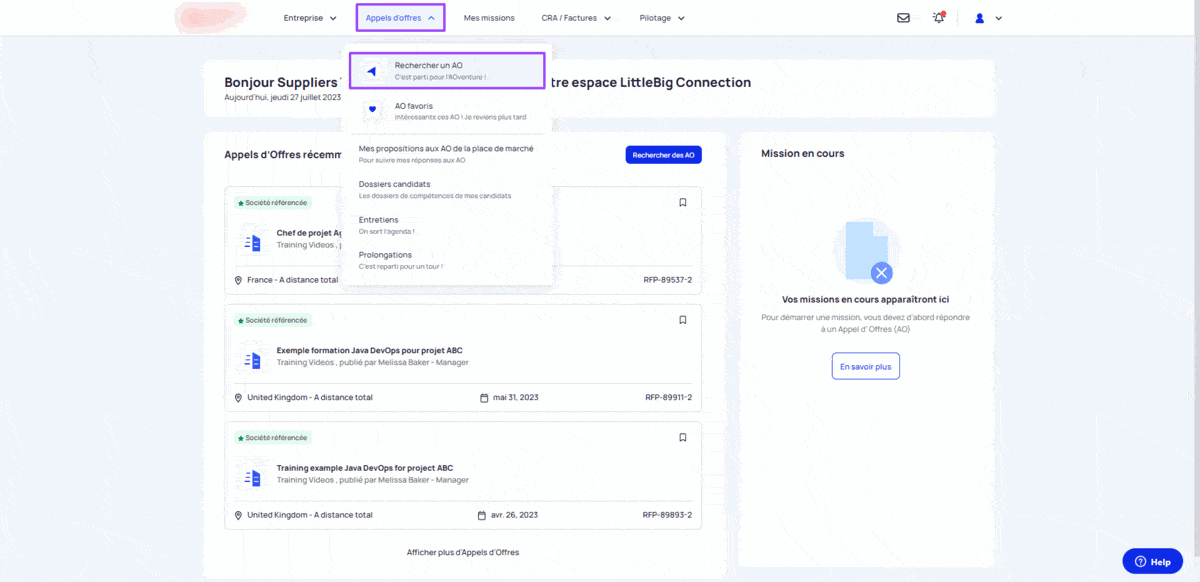1200x582 pixels.
Task: Go to Mes missions
Action: (489, 18)
